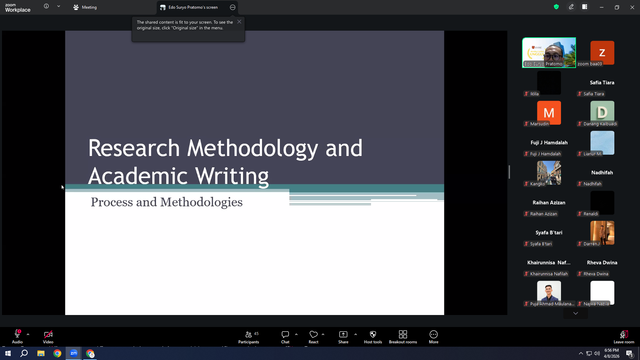Image resolution: width=640 pixels, height=360 pixels.
Task: Open Zoom app in taskbar
Action: pyautogui.click(x=74, y=353)
